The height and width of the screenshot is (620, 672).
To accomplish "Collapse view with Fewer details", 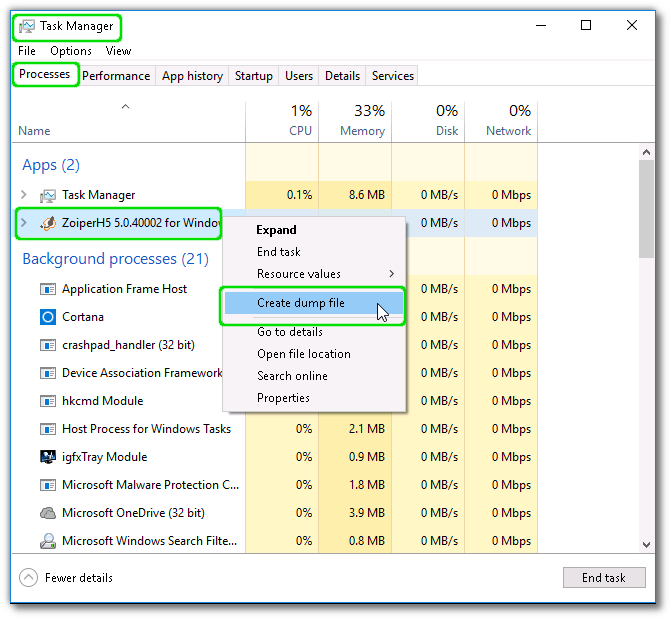I will tap(66, 578).
